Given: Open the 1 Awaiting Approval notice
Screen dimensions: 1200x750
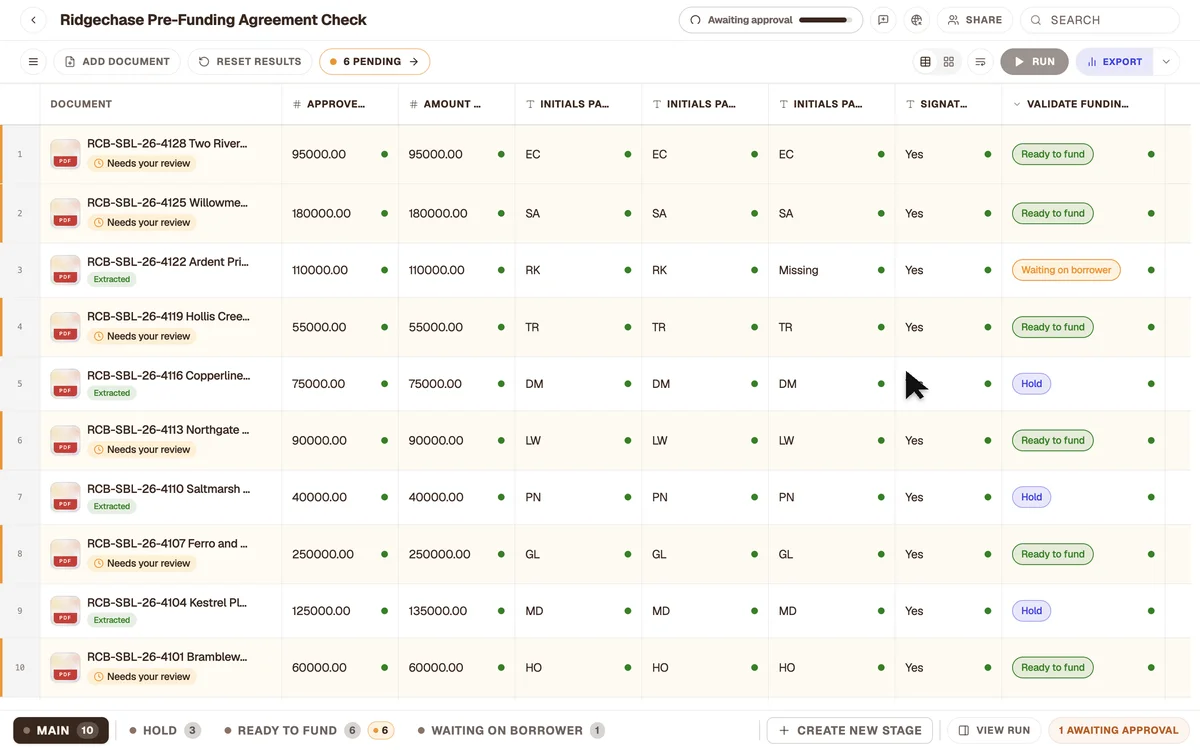Looking at the screenshot, I should tap(1118, 730).
